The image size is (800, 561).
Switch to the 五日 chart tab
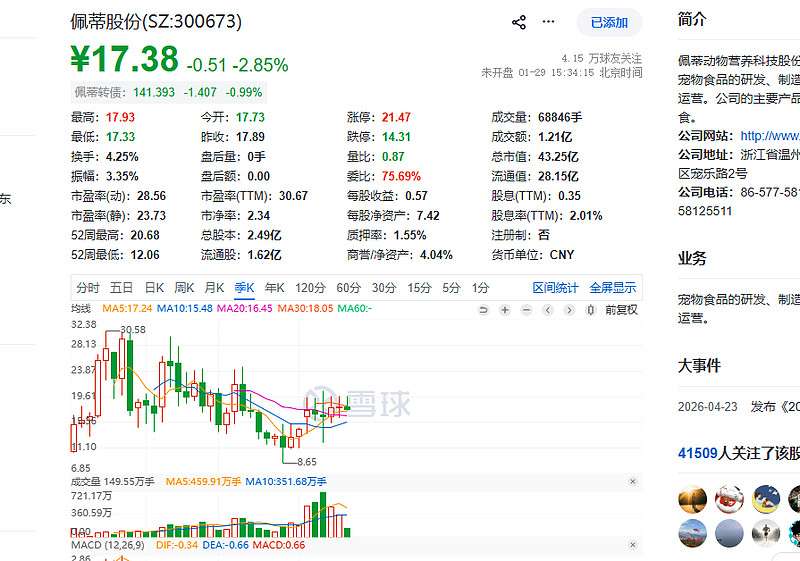[121, 288]
